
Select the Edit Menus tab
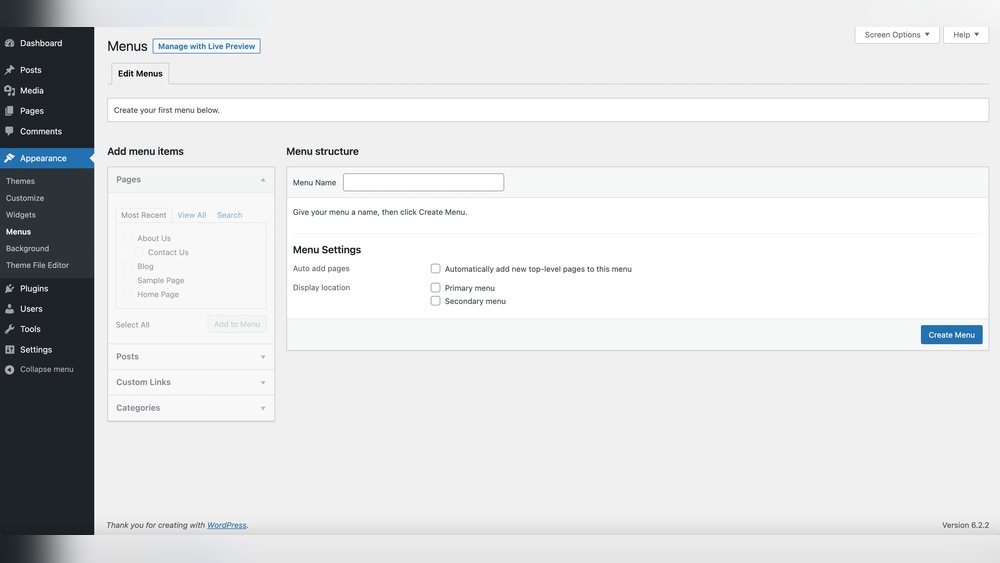[140, 73]
